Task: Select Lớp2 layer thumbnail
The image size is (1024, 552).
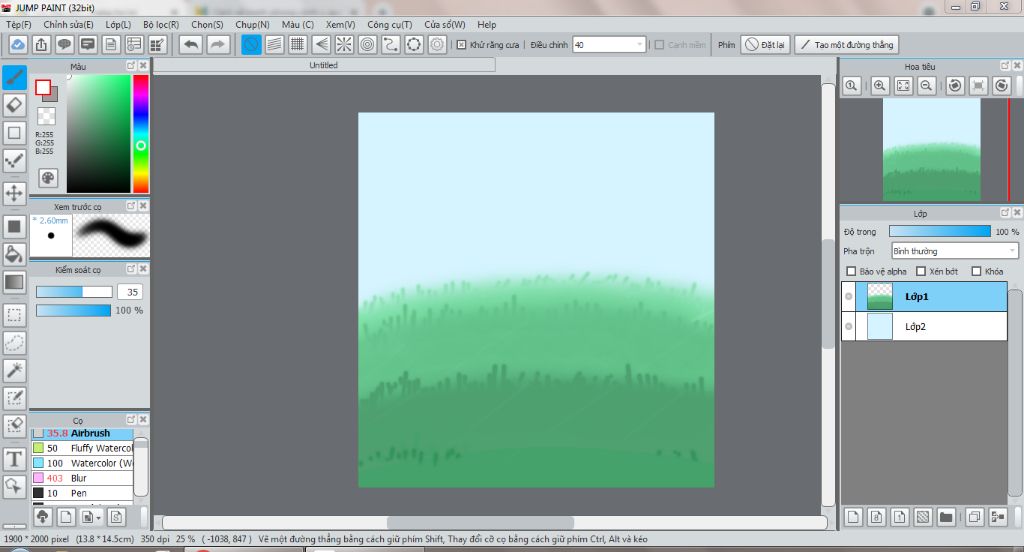Action: 880,327
